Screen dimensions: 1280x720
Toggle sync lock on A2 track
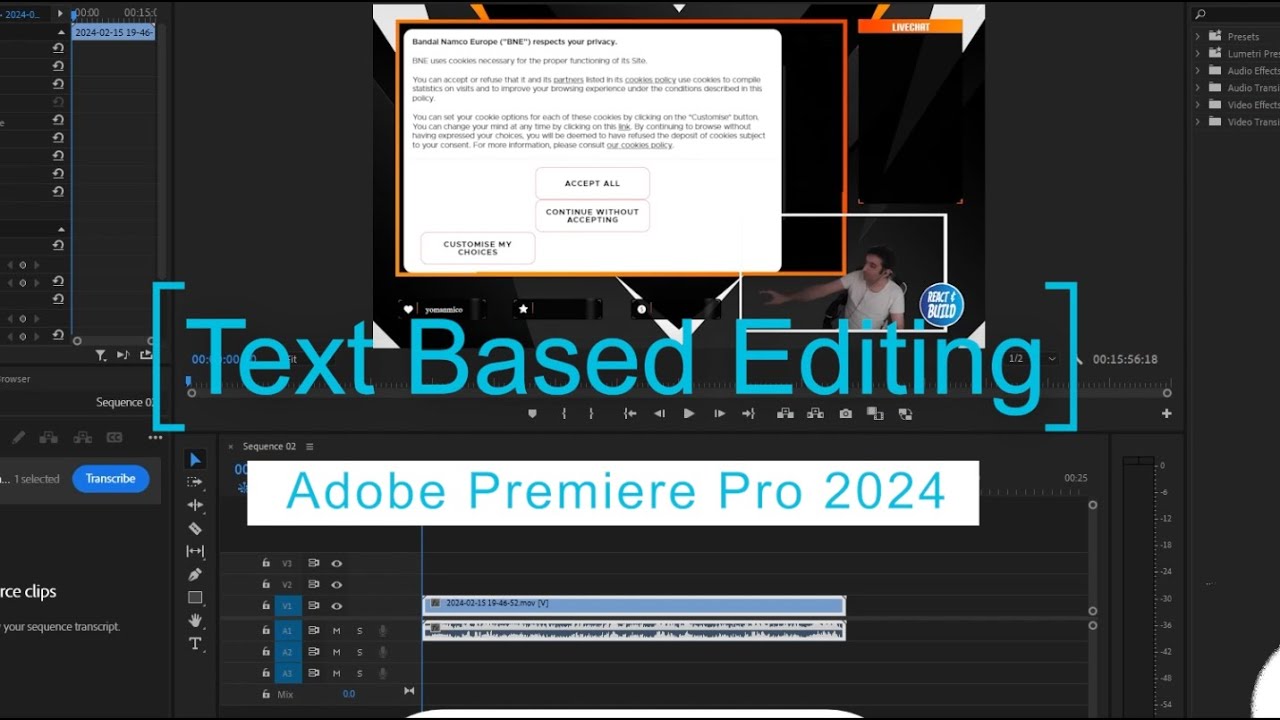(x=313, y=652)
